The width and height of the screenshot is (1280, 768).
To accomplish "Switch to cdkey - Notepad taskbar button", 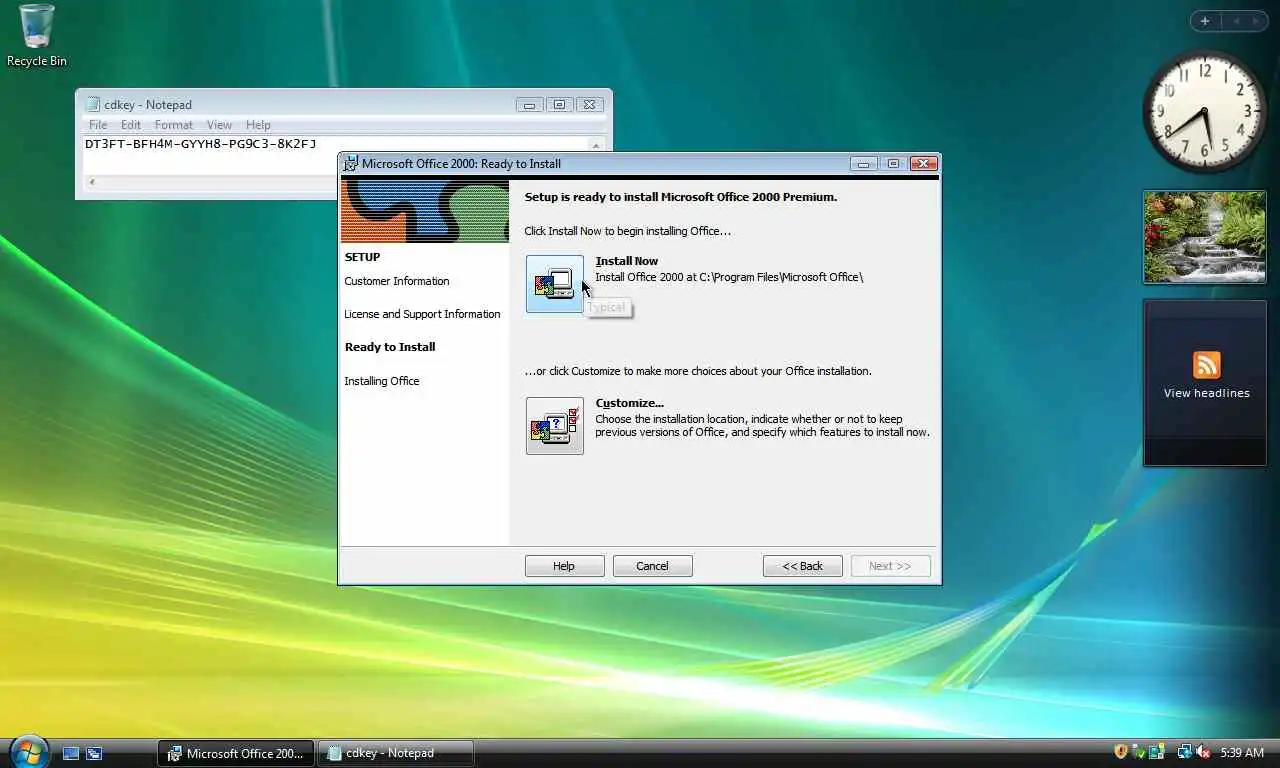I will pyautogui.click(x=395, y=753).
